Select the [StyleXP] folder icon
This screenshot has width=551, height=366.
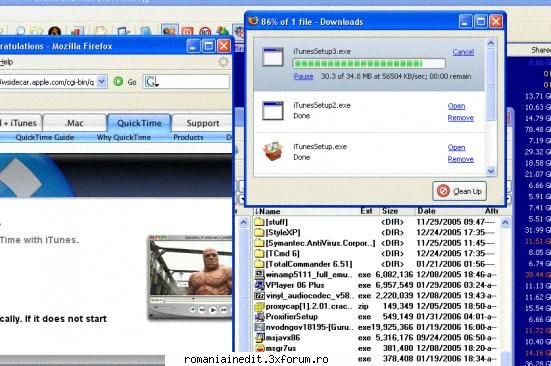click(x=259, y=232)
